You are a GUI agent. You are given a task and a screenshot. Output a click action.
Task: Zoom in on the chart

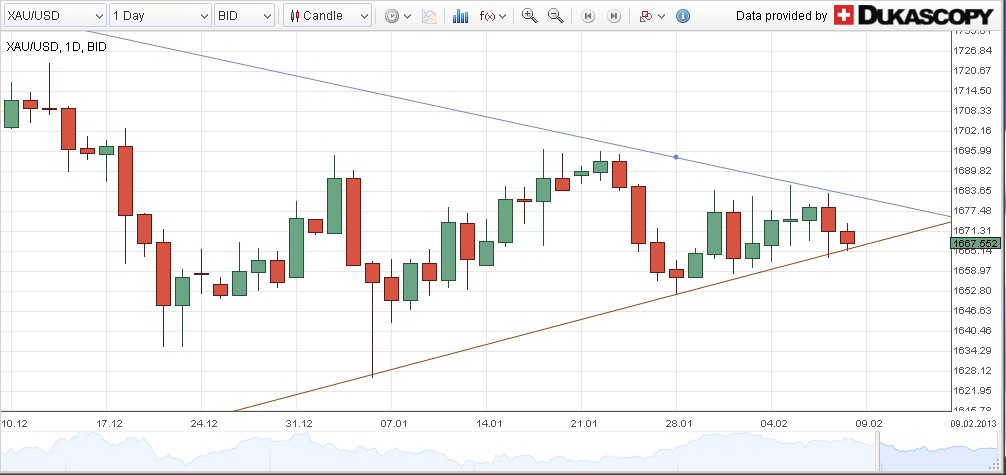(529, 16)
